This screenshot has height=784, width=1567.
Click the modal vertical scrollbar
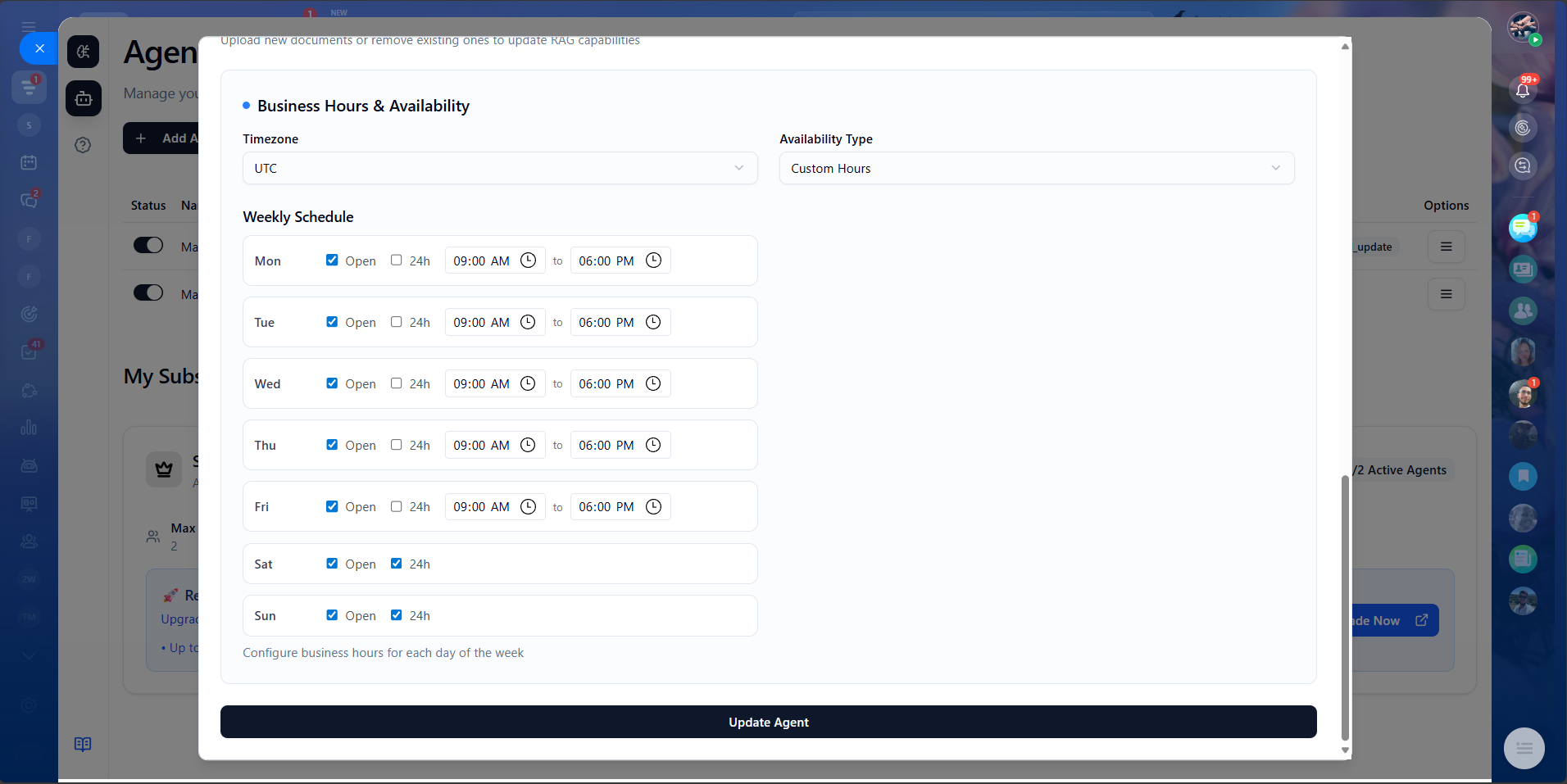1344,606
